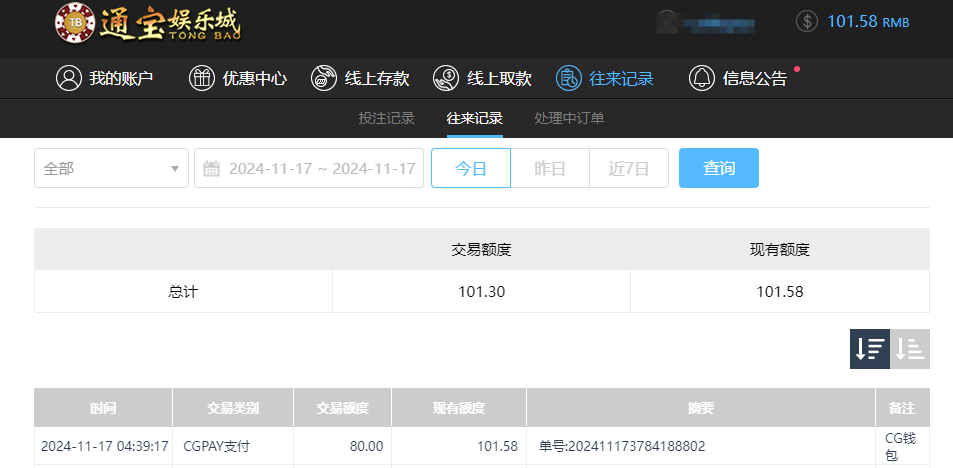Click the online deposit icon
The width and height of the screenshot is (953, 468).
(x=324, y=78)
